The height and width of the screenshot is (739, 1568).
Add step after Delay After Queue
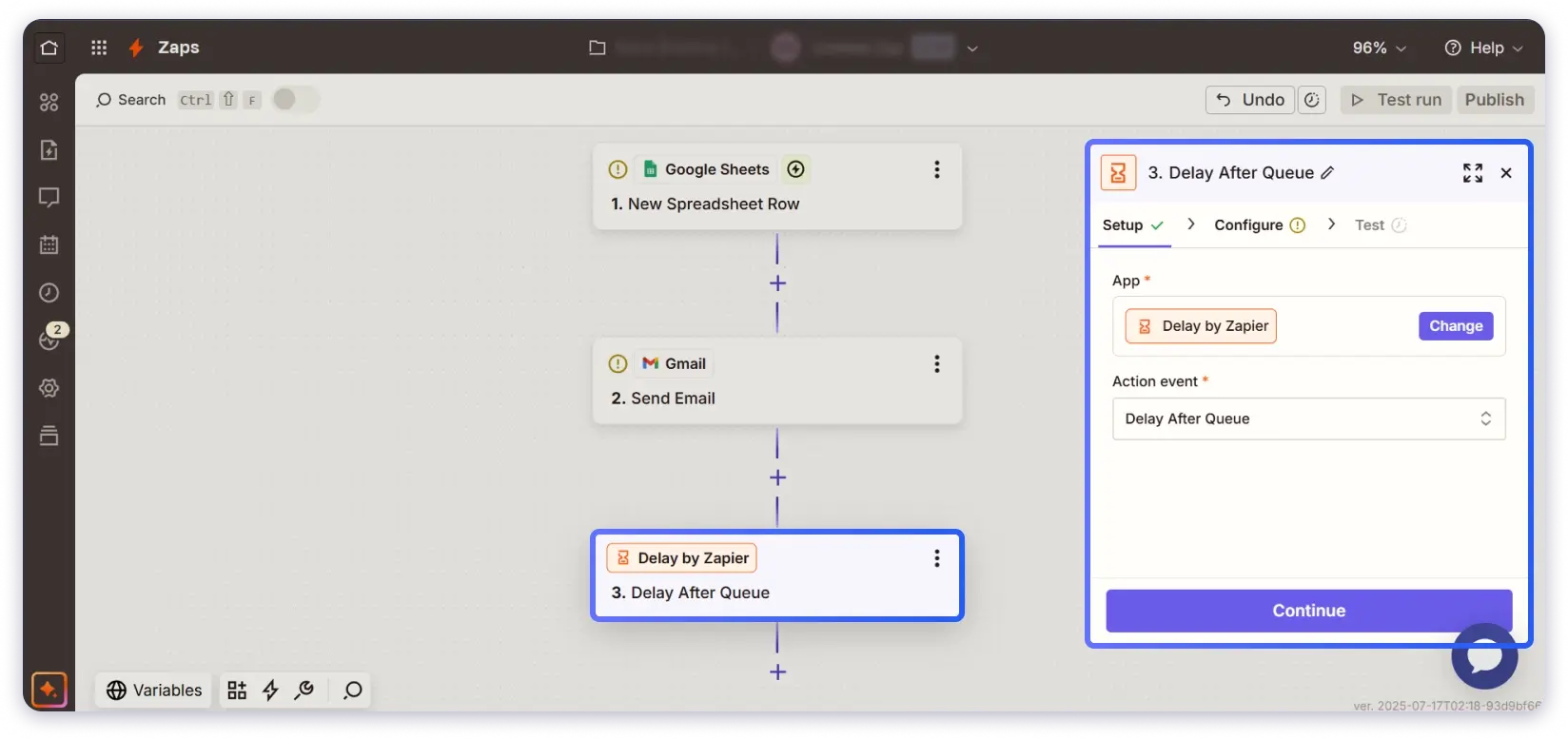click(777, 672)
